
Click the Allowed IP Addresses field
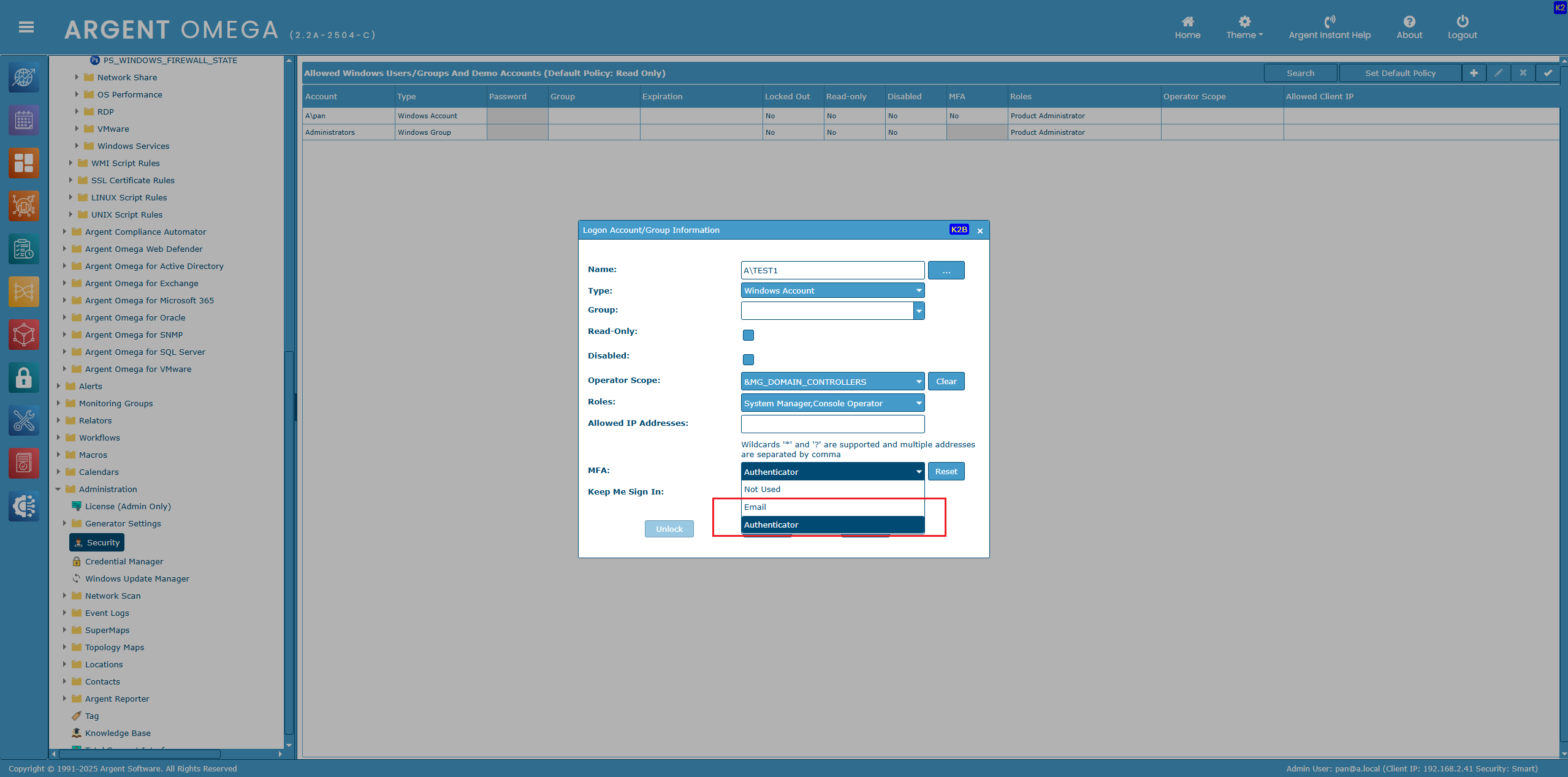(832, 423)
